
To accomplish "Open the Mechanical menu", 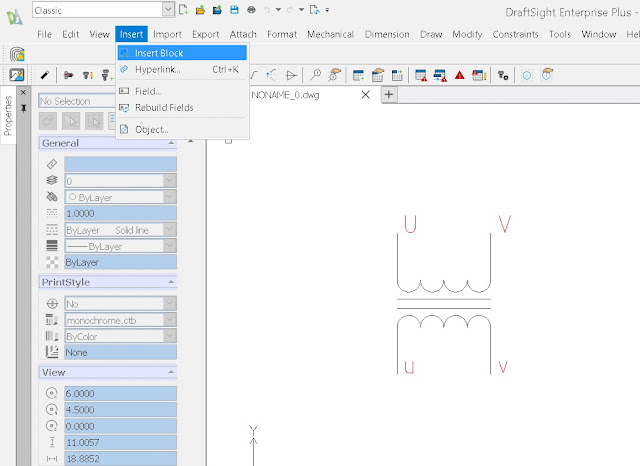I will coord(330,34).
